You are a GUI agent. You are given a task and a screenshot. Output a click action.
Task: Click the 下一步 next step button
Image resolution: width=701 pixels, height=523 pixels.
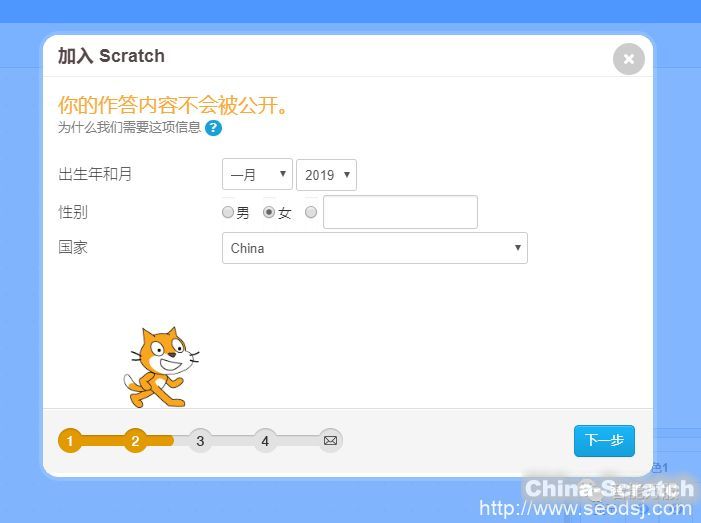point(604,441)
